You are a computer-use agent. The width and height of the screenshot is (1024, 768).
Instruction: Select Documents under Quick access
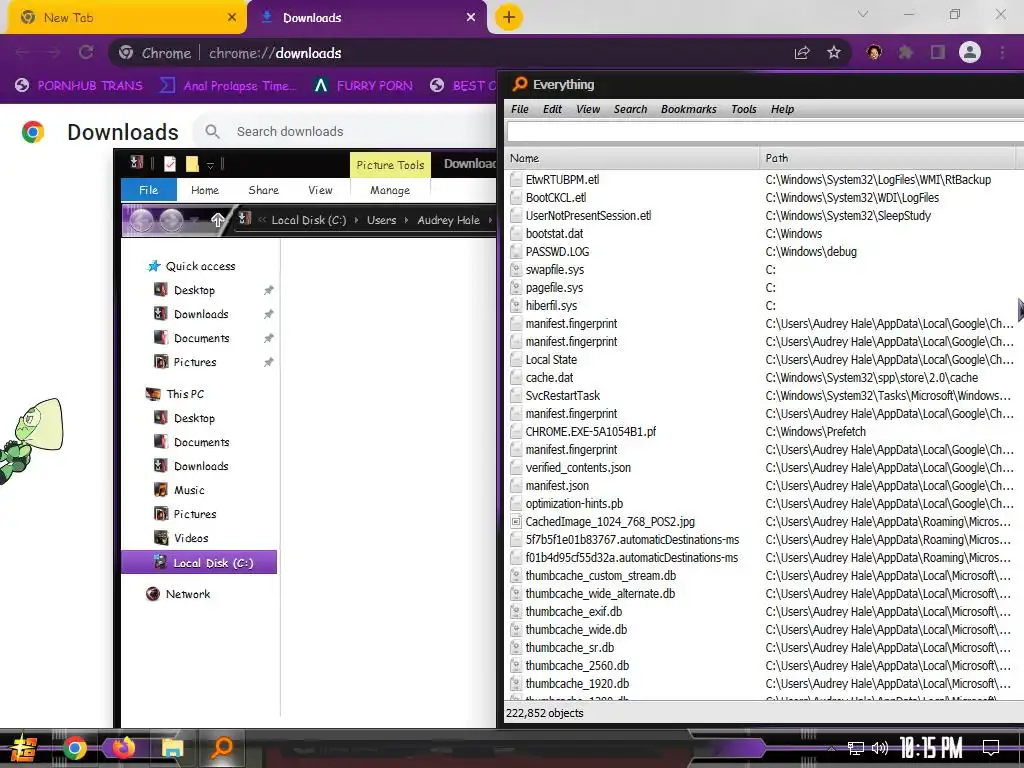click(201, 338)
